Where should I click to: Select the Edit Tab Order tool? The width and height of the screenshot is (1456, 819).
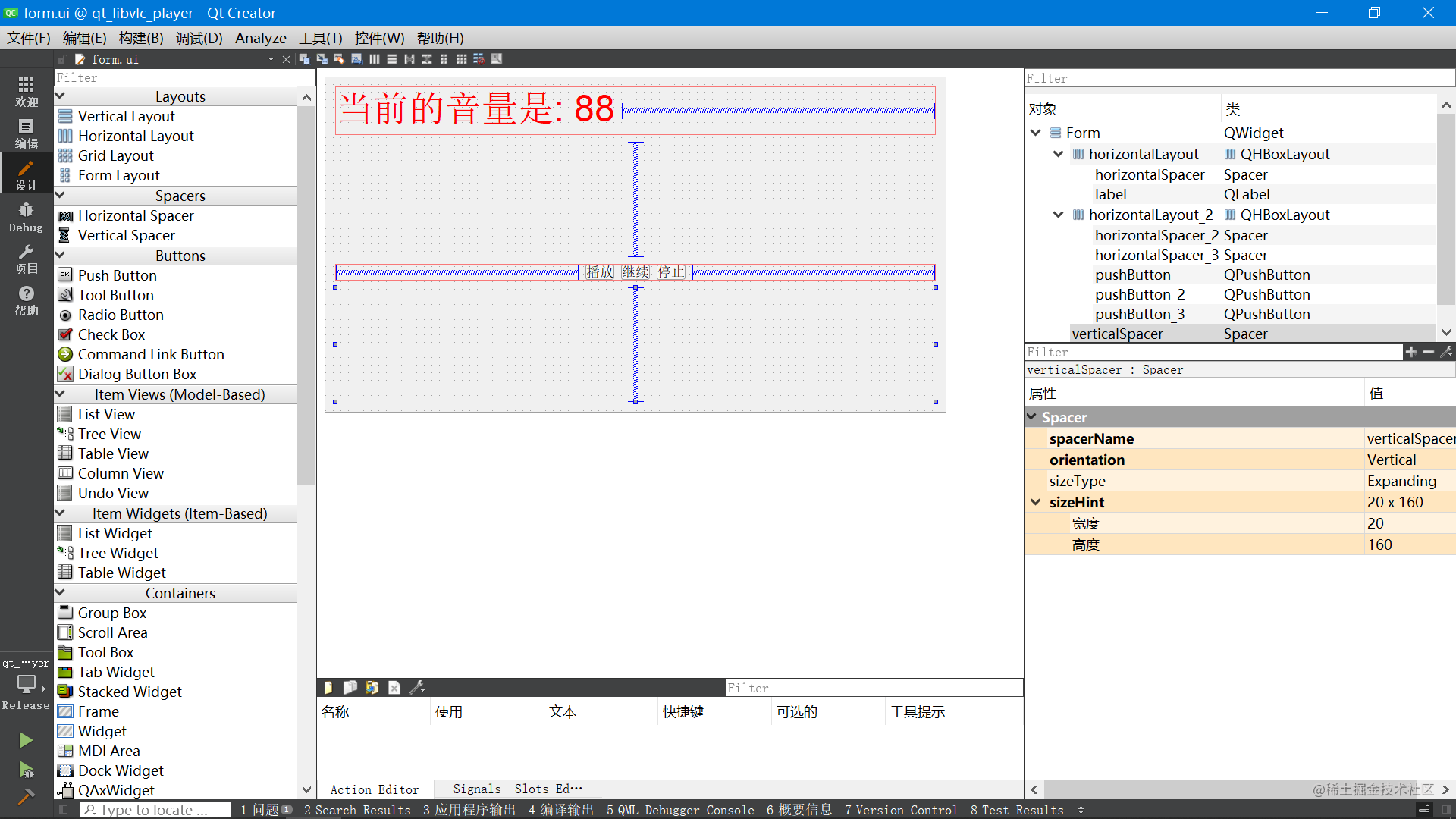tap(356, 59)
